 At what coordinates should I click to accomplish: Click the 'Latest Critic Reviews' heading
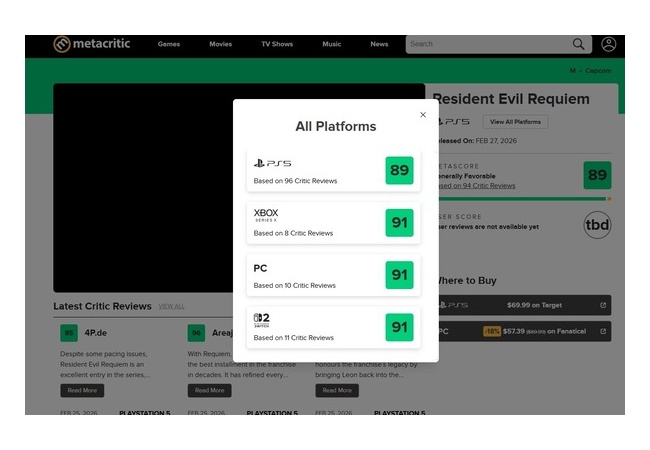tap(102, 306)
